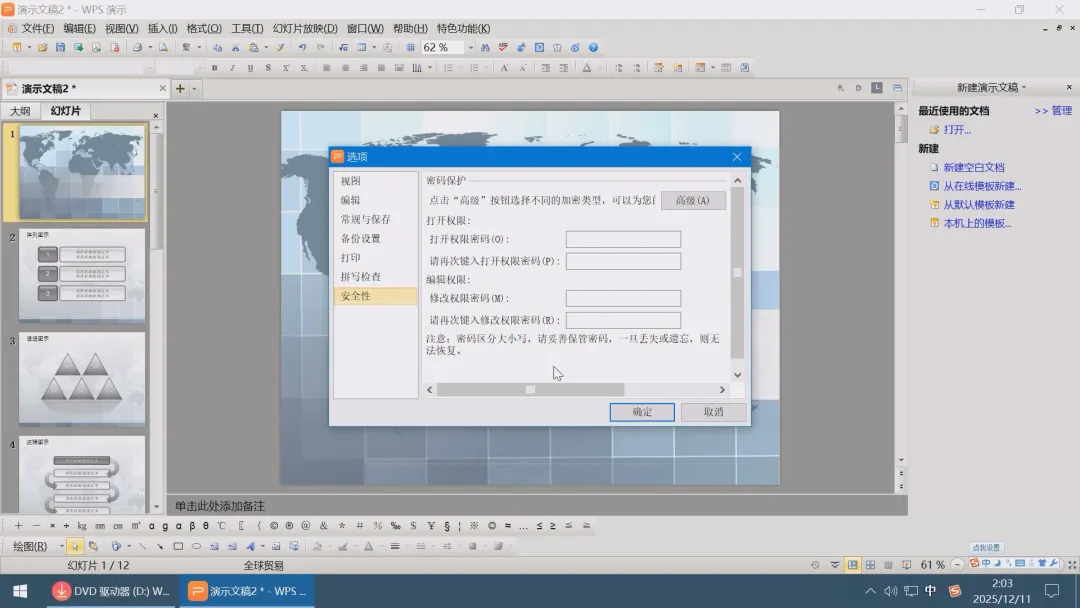Image resolution: width=1080 pixels, height=608 pixels.
Task: Click the 高级(A) button
Action: pyautogui.click(x=693, y=200)
